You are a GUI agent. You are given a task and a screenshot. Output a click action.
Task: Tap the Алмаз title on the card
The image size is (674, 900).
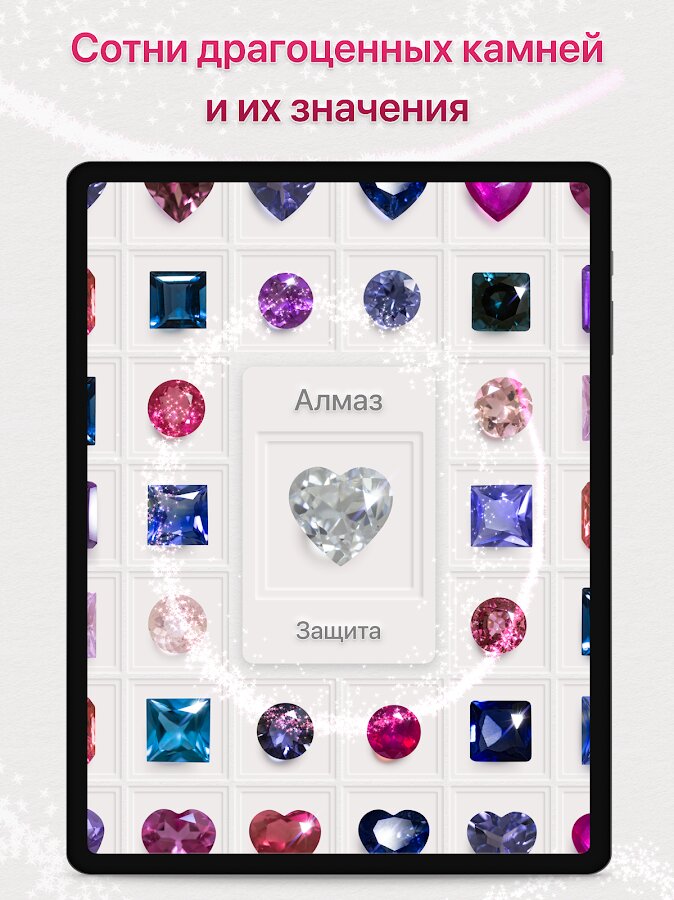(x=338, y=400)
